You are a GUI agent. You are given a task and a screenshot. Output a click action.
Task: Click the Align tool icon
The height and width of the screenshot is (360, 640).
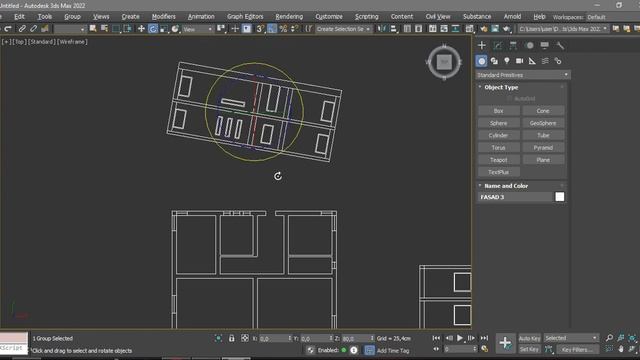pyautogui.click(x=393, y=29)
